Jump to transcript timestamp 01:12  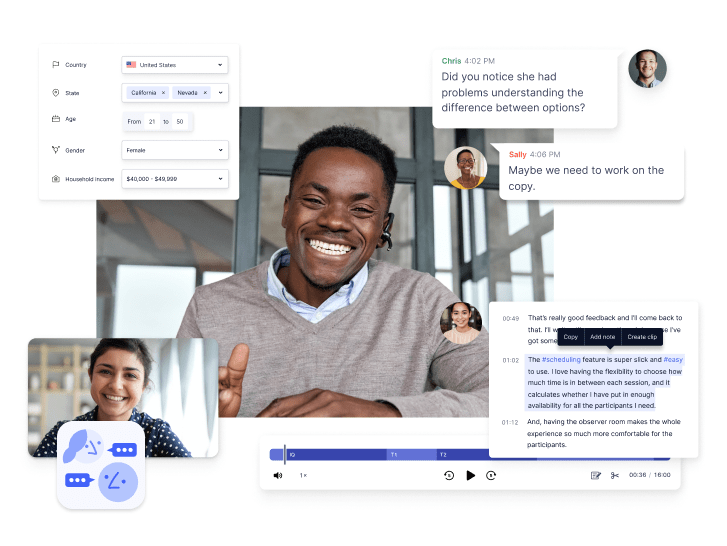[x=510, y=422]
